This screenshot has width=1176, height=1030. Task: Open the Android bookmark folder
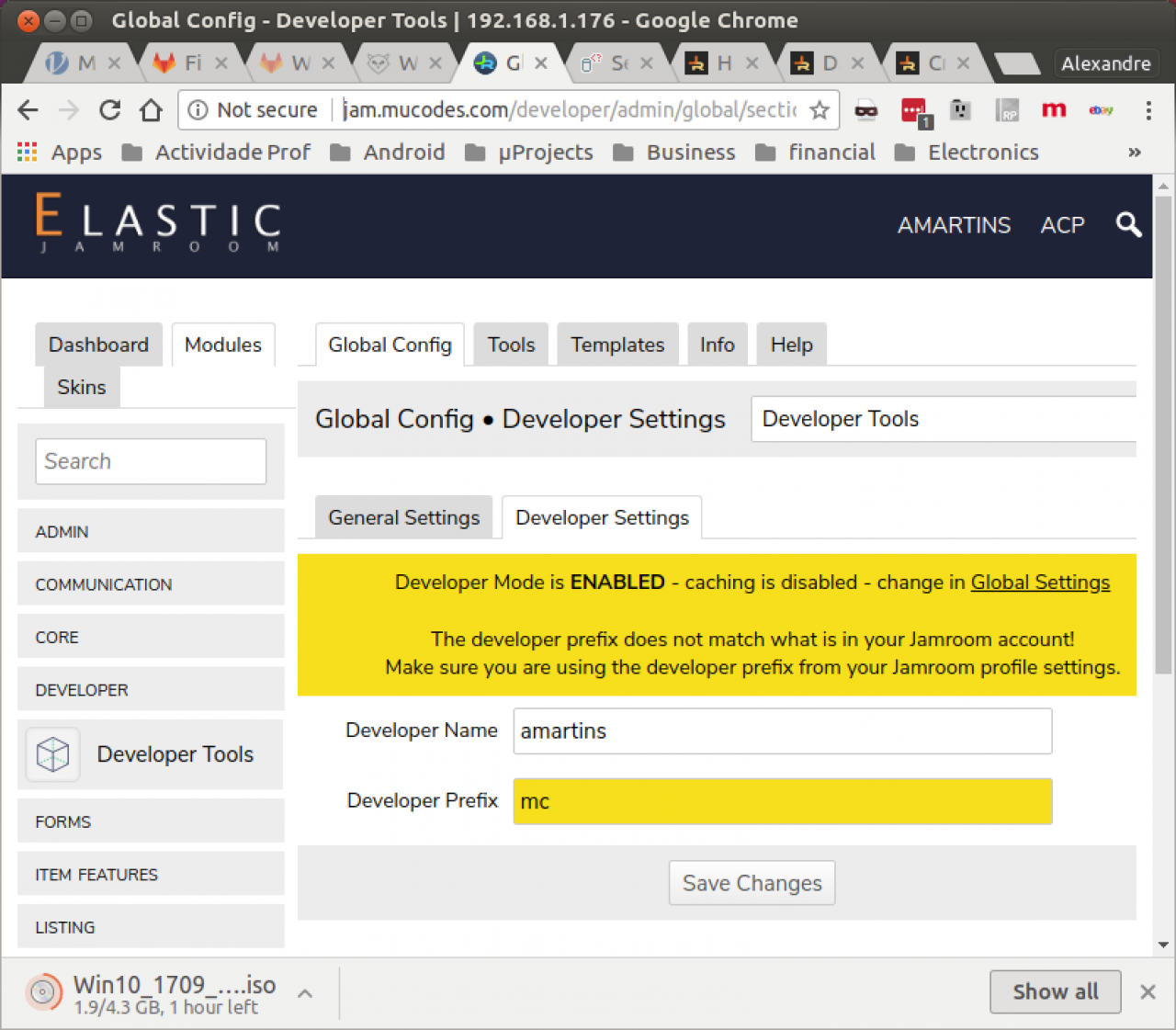[x=388, y=152]
